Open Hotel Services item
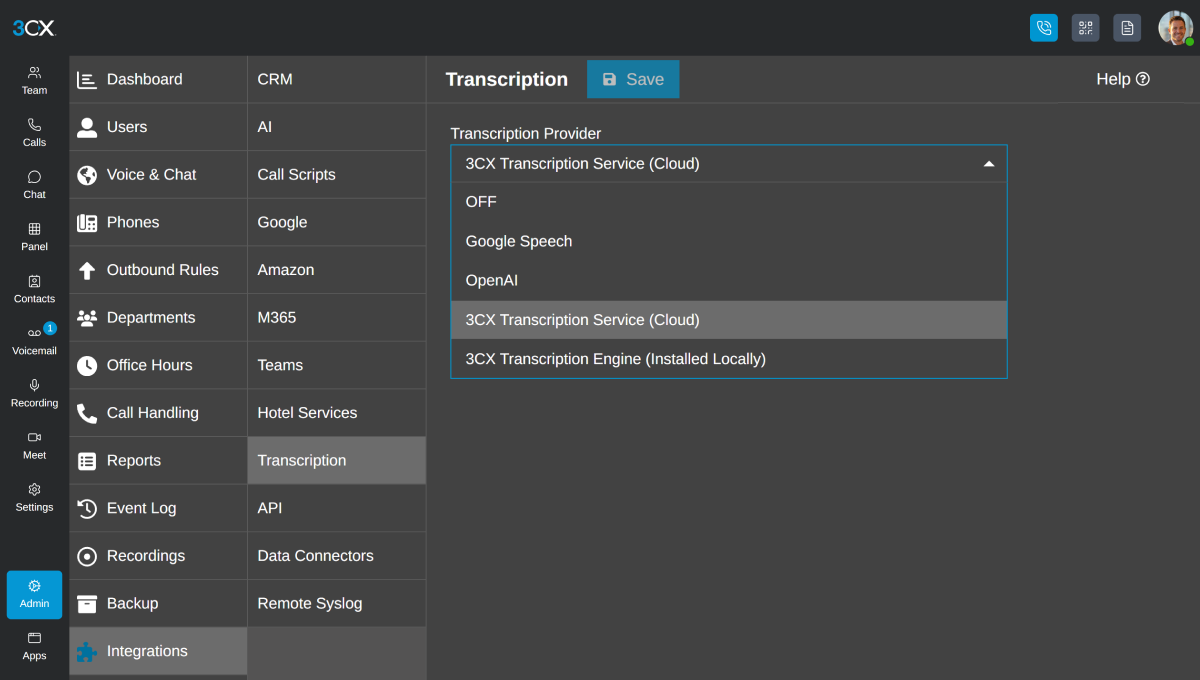 point(337,413)
